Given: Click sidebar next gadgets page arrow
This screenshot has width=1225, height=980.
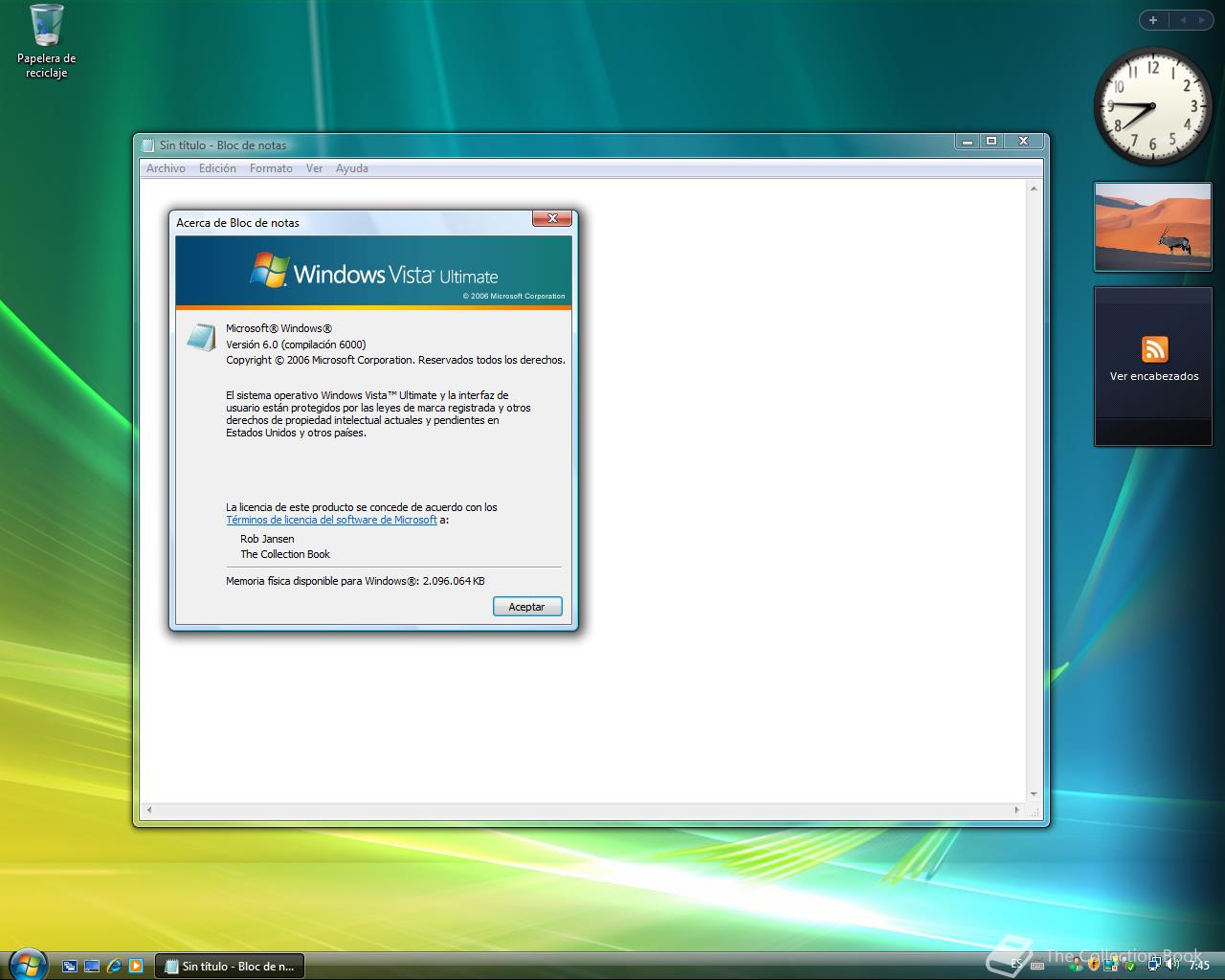Looking at the screenshot, I should point(1202,19).
